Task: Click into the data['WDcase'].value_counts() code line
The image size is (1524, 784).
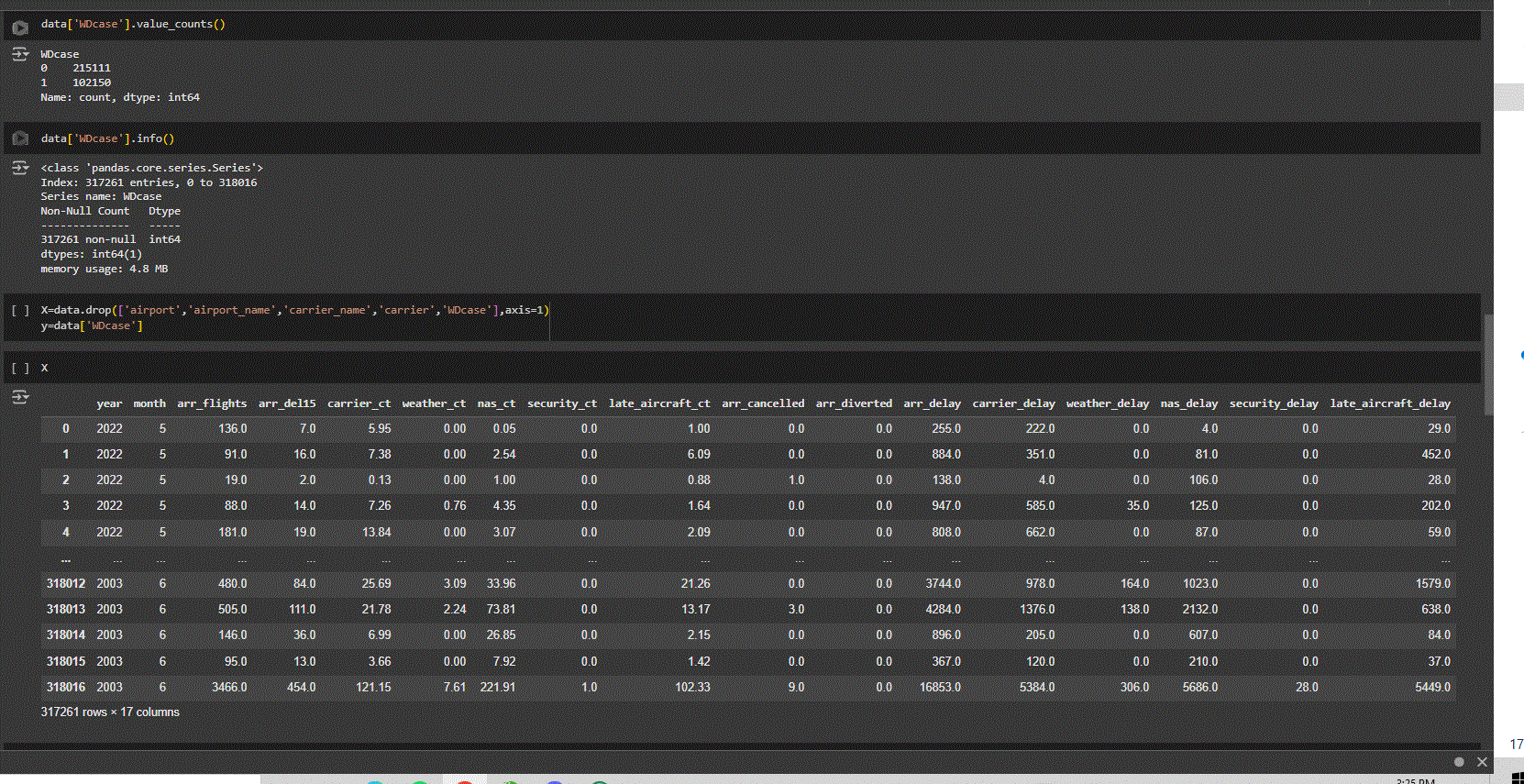Action: pos(133,24)
